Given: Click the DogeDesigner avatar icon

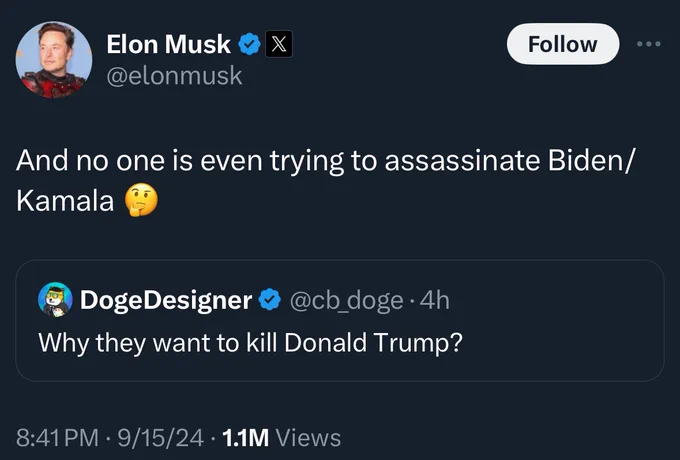Looking at the screenshot, I should [55, 300].
